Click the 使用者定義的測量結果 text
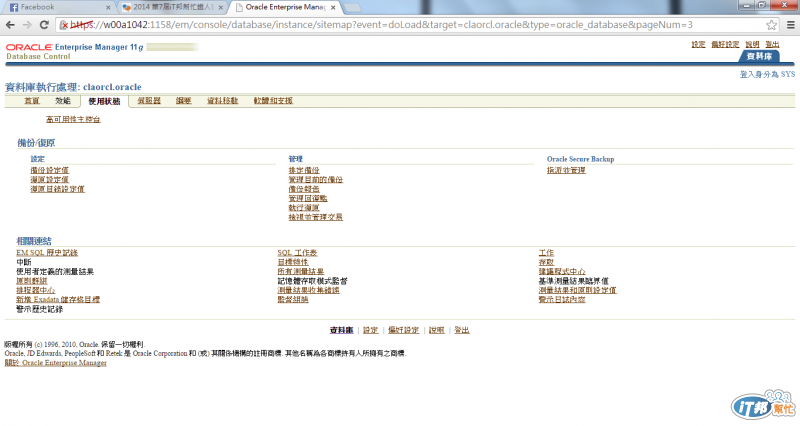 click(x=55, y=271)
